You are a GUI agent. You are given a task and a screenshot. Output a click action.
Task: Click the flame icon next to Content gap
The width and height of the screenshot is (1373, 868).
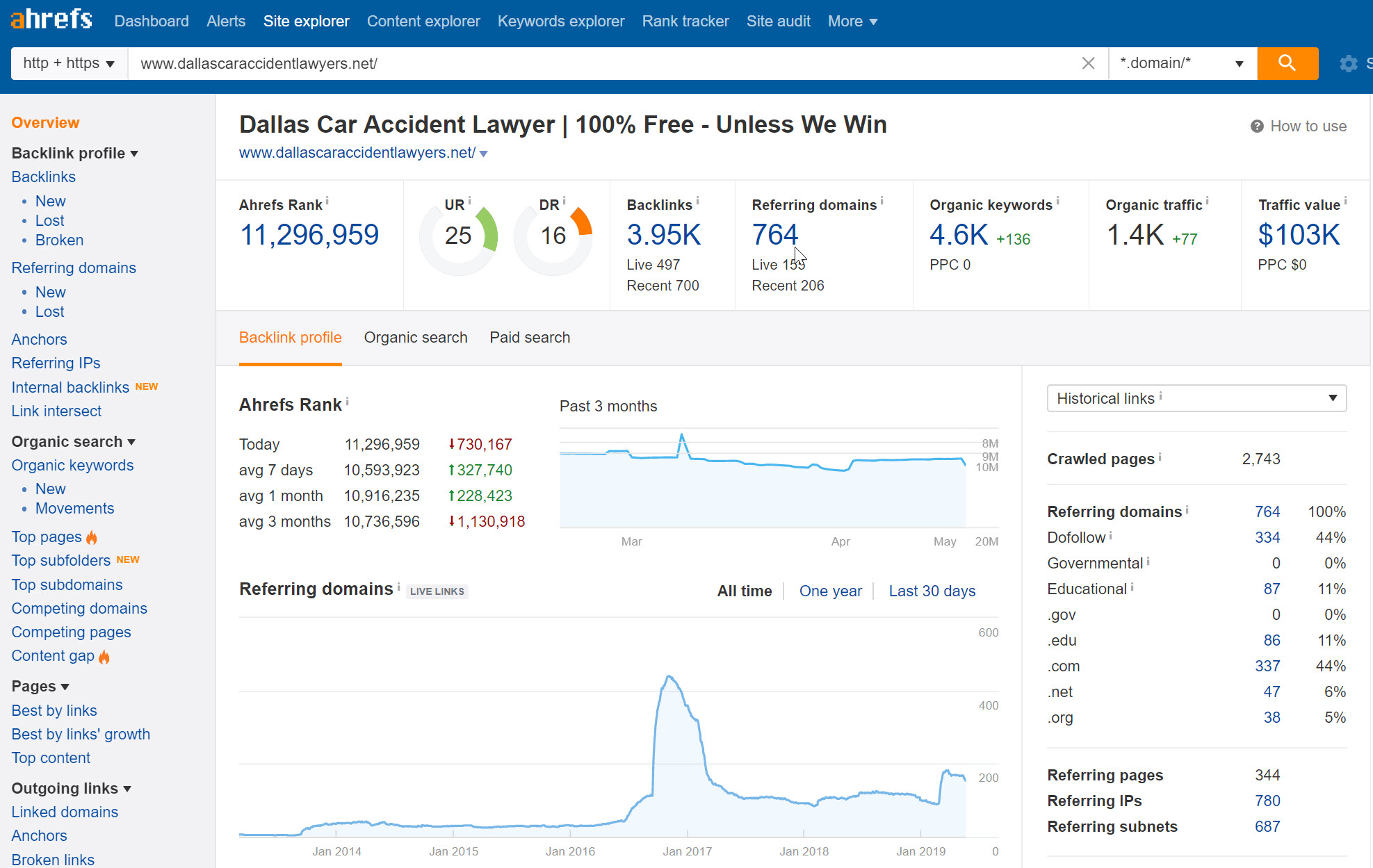click(x=104, y=656)
